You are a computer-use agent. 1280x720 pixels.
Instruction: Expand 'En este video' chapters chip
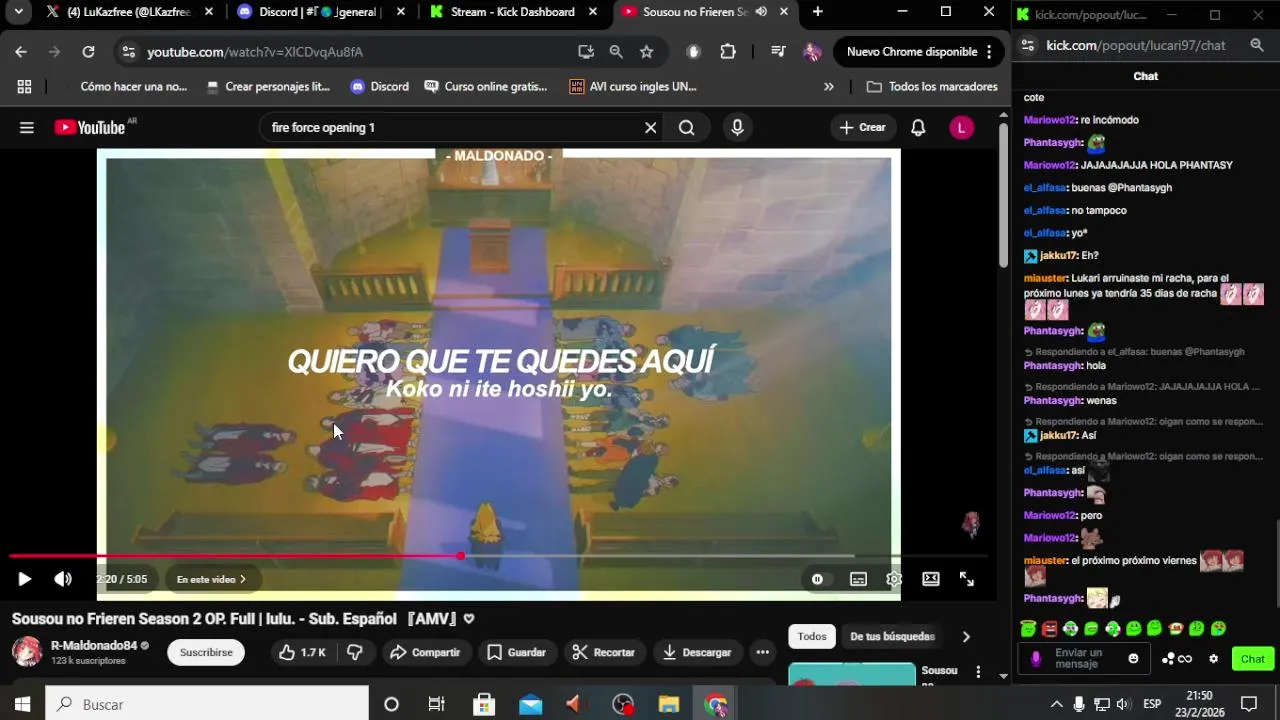click(x=211, y=579)
